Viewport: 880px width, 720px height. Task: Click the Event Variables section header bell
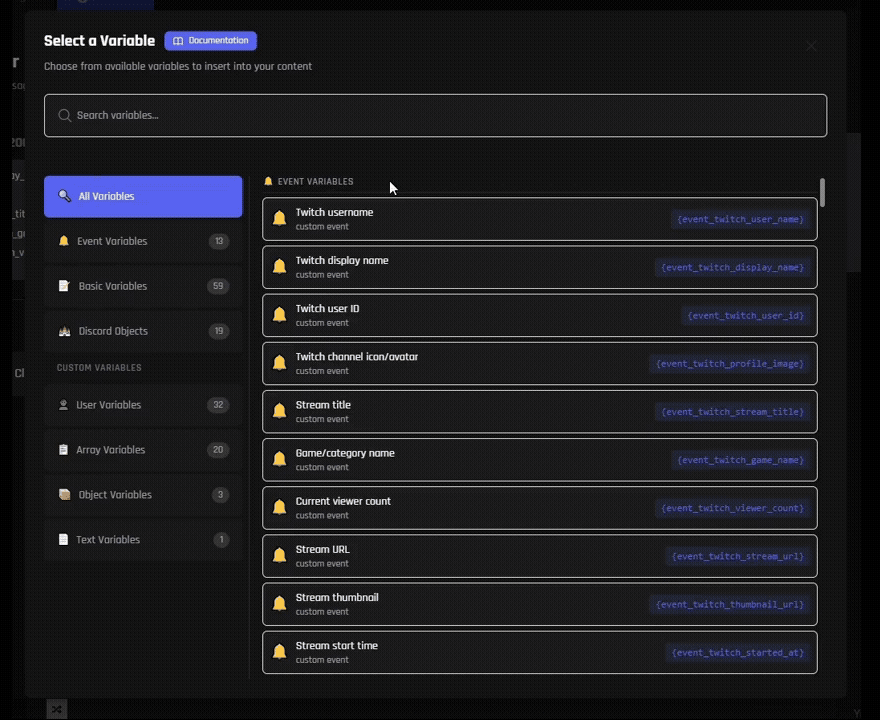(x=268, y=181)
